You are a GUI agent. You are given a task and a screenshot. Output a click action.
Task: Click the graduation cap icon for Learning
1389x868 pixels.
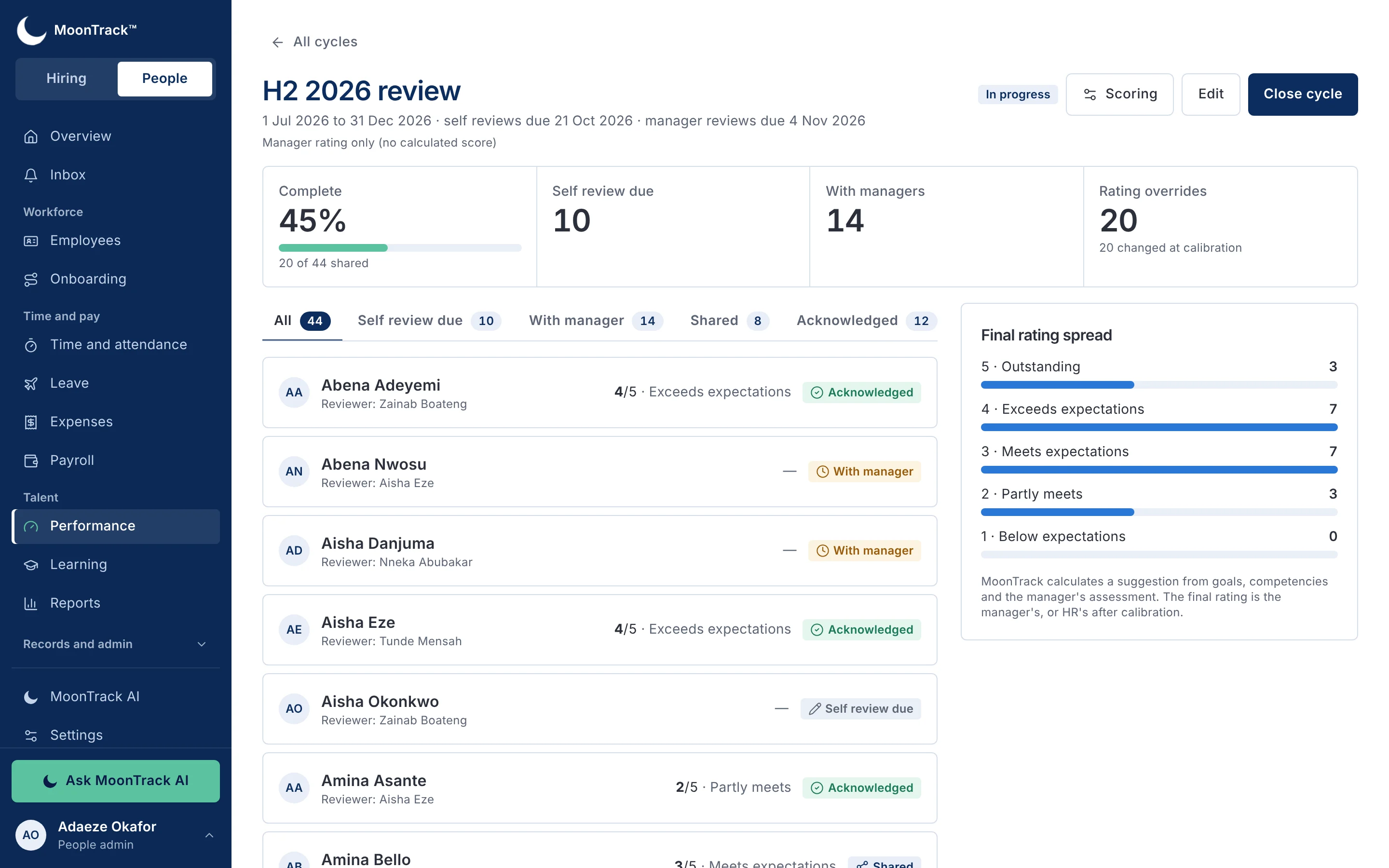(31, 565)
